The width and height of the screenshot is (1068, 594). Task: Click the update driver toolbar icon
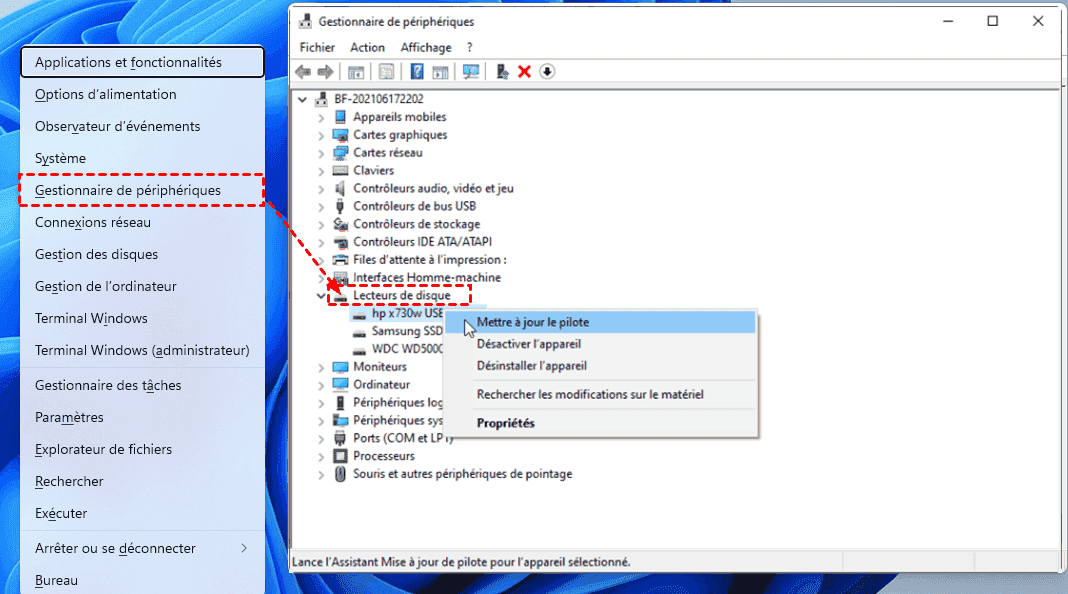point(502,72)
